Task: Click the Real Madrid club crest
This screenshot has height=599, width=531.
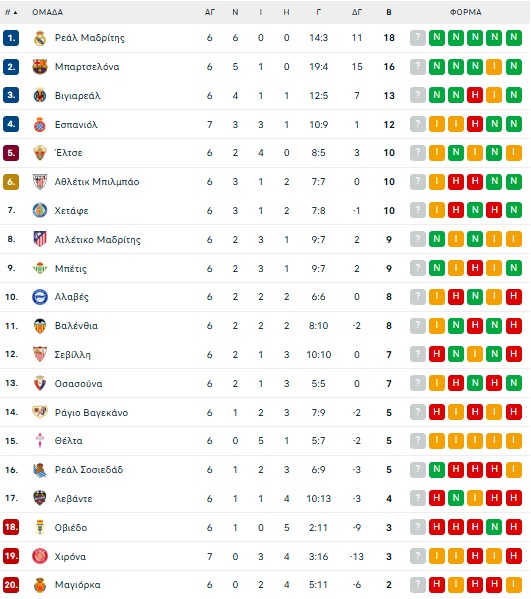Action: (40, 38)
